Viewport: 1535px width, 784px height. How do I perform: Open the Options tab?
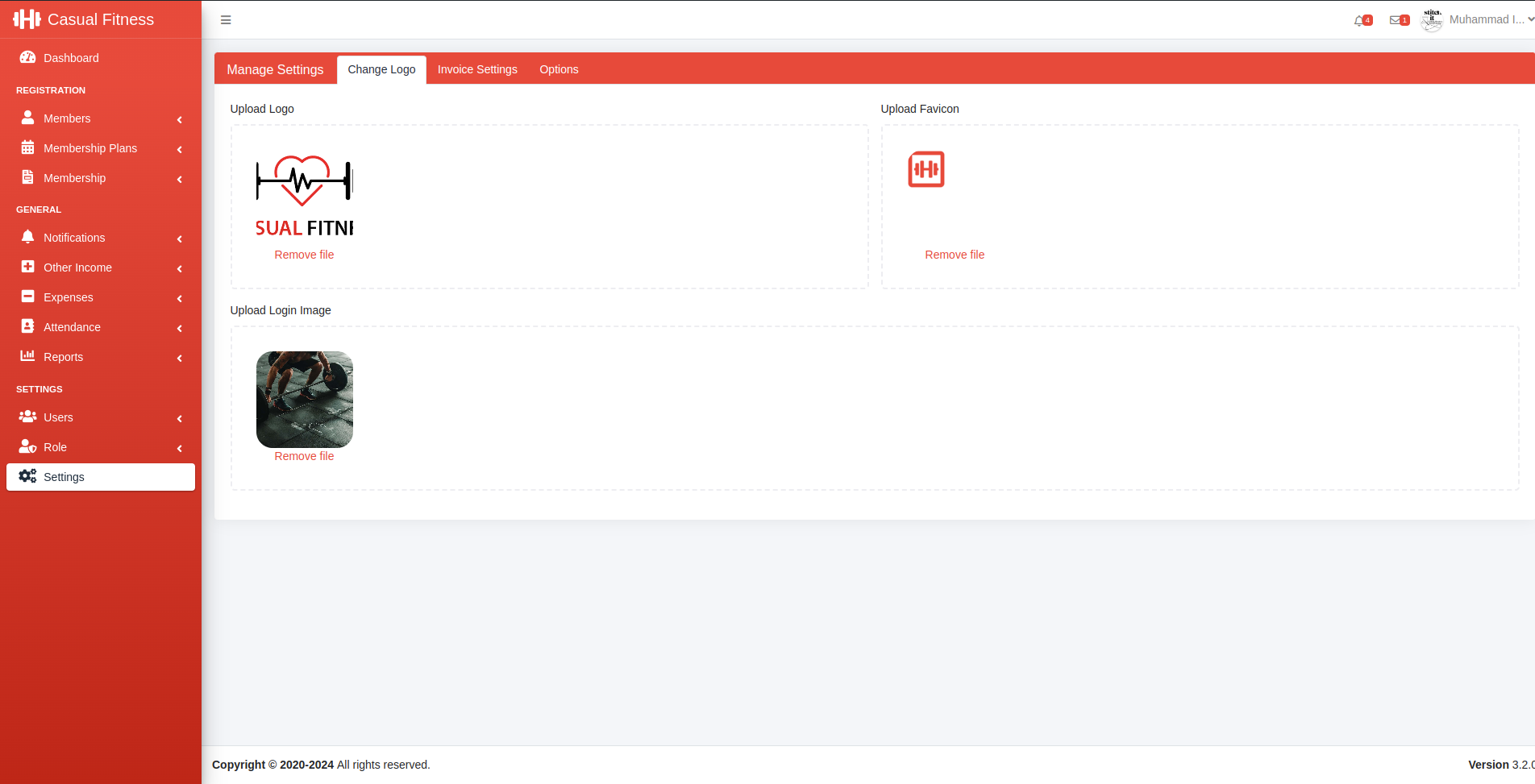click(x=559, y=69)
